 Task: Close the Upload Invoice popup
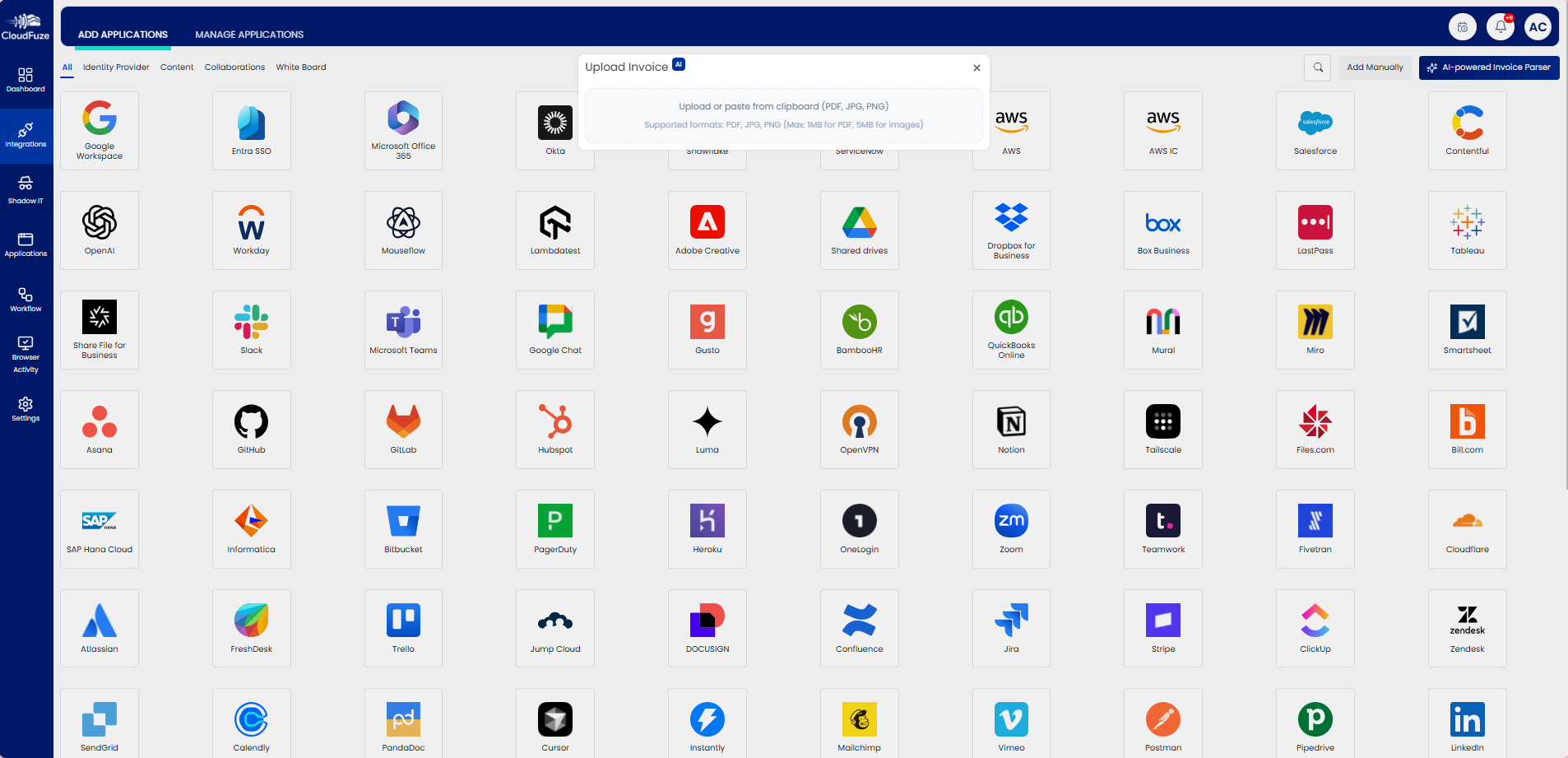(977, 68)
